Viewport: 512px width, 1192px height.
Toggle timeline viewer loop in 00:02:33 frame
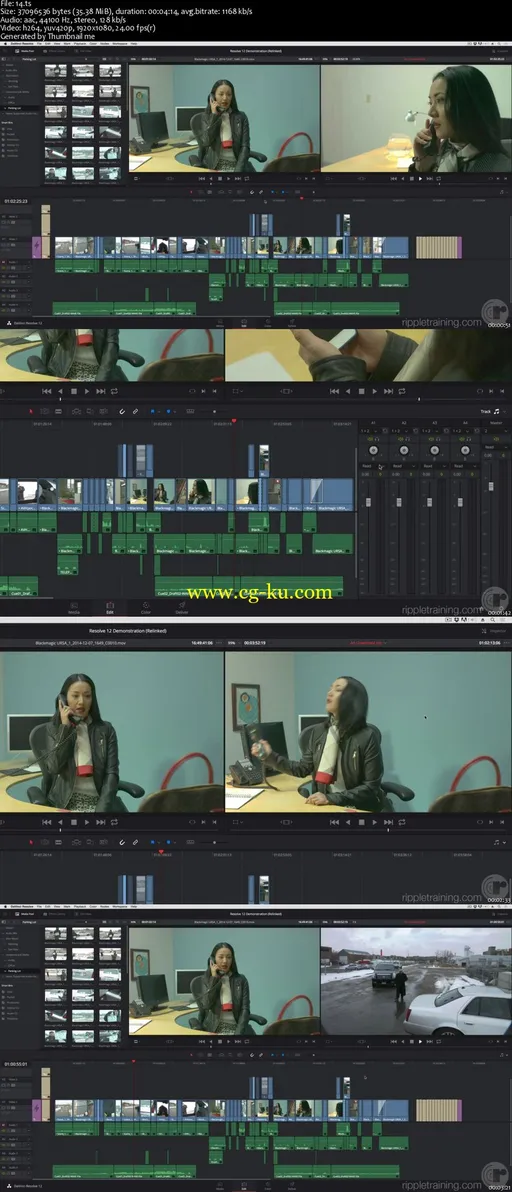pyautogui.click(x=401, y=822)
